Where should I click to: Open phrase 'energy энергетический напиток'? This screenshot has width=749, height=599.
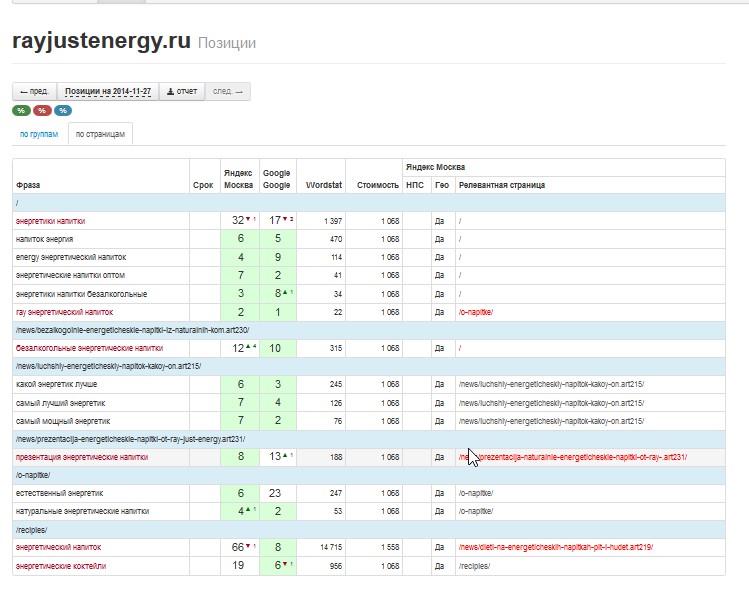[x=71, y=257]
